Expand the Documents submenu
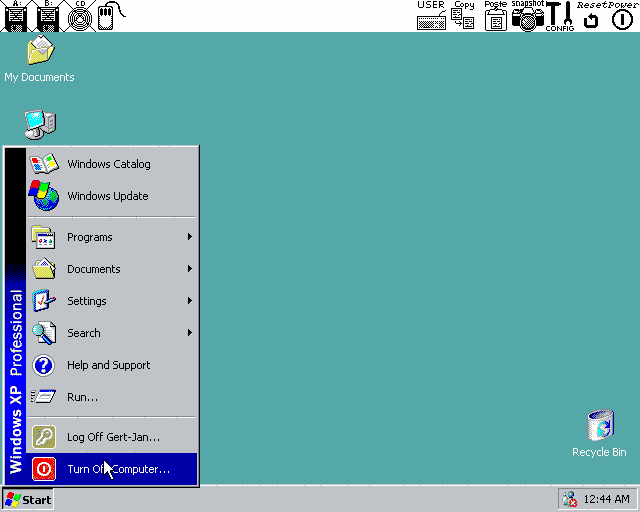Viewport: 640px width, 512px height. (x=112, y=269)
